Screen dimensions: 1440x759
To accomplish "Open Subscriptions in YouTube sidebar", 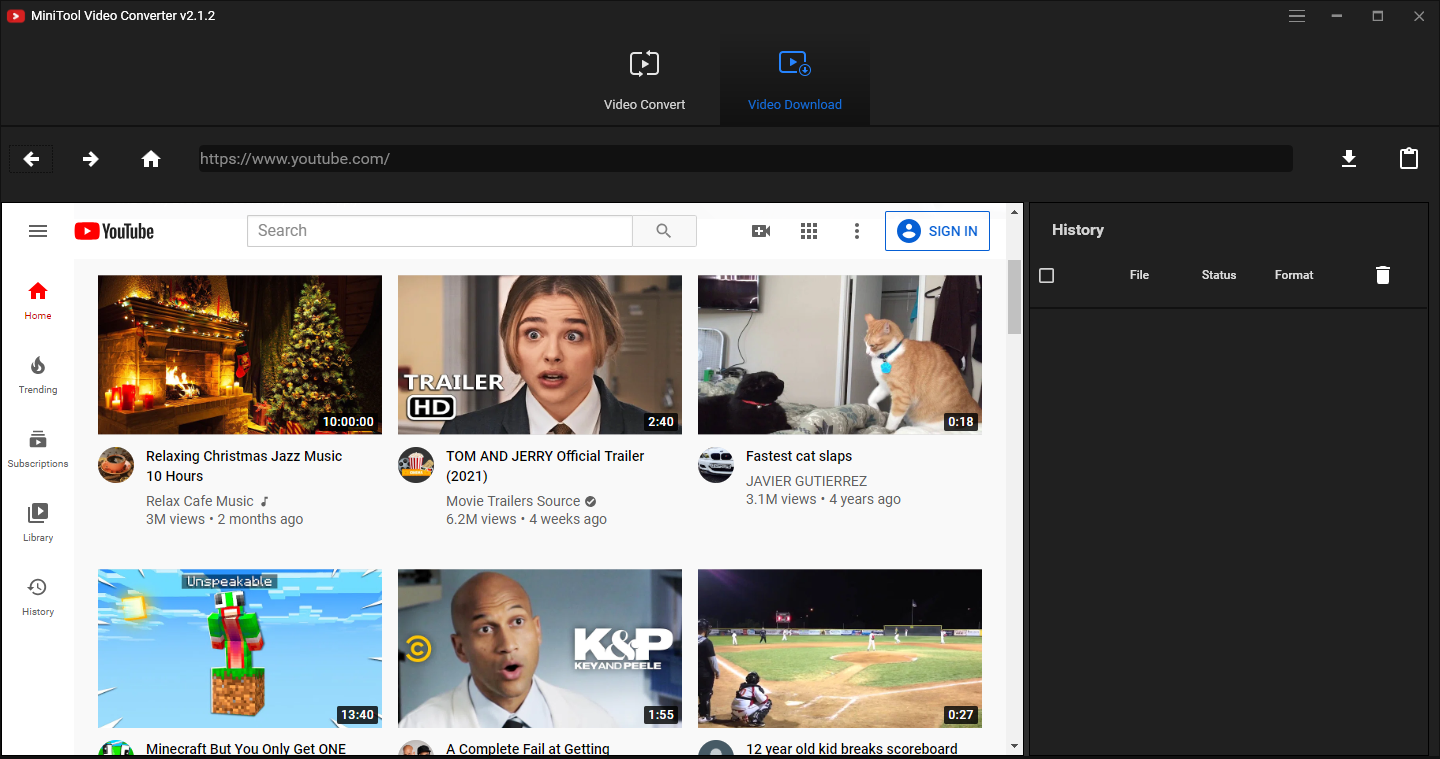I will point(38,449).
